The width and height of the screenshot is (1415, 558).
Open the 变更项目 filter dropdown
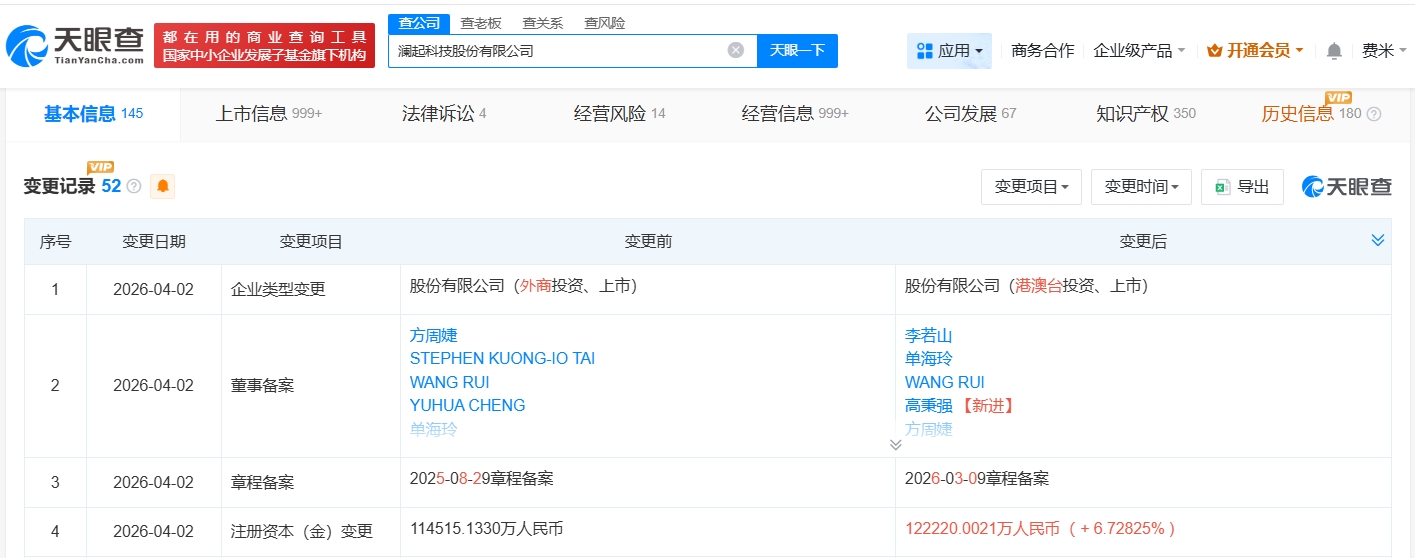1031,187
